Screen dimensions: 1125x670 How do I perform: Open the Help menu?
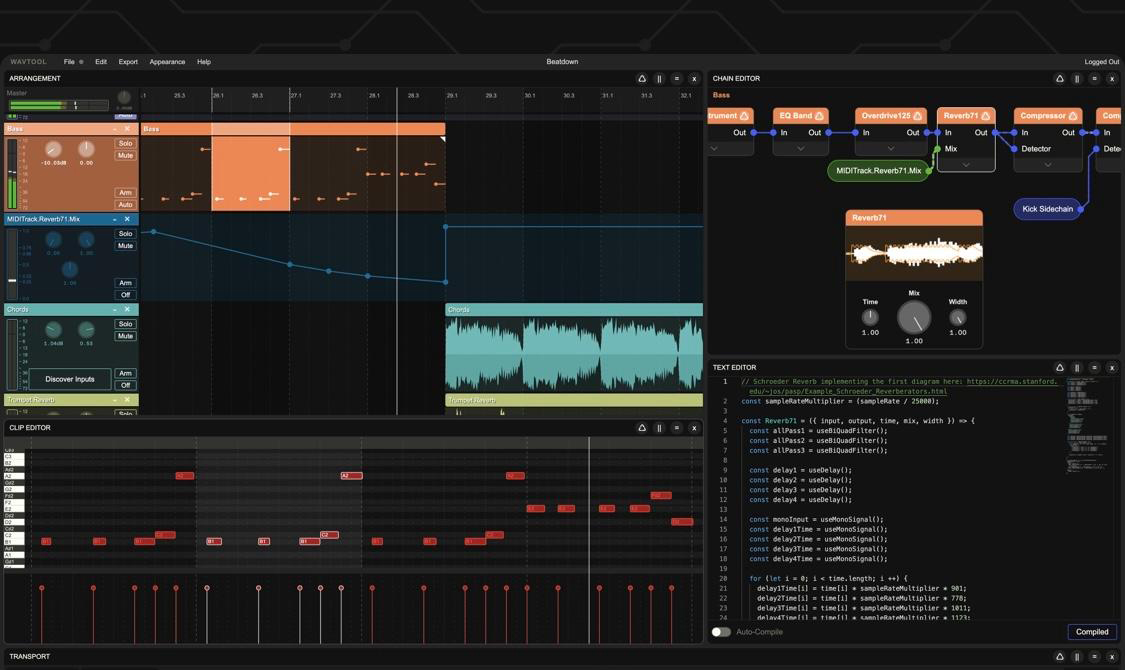[x=204, y=62]
